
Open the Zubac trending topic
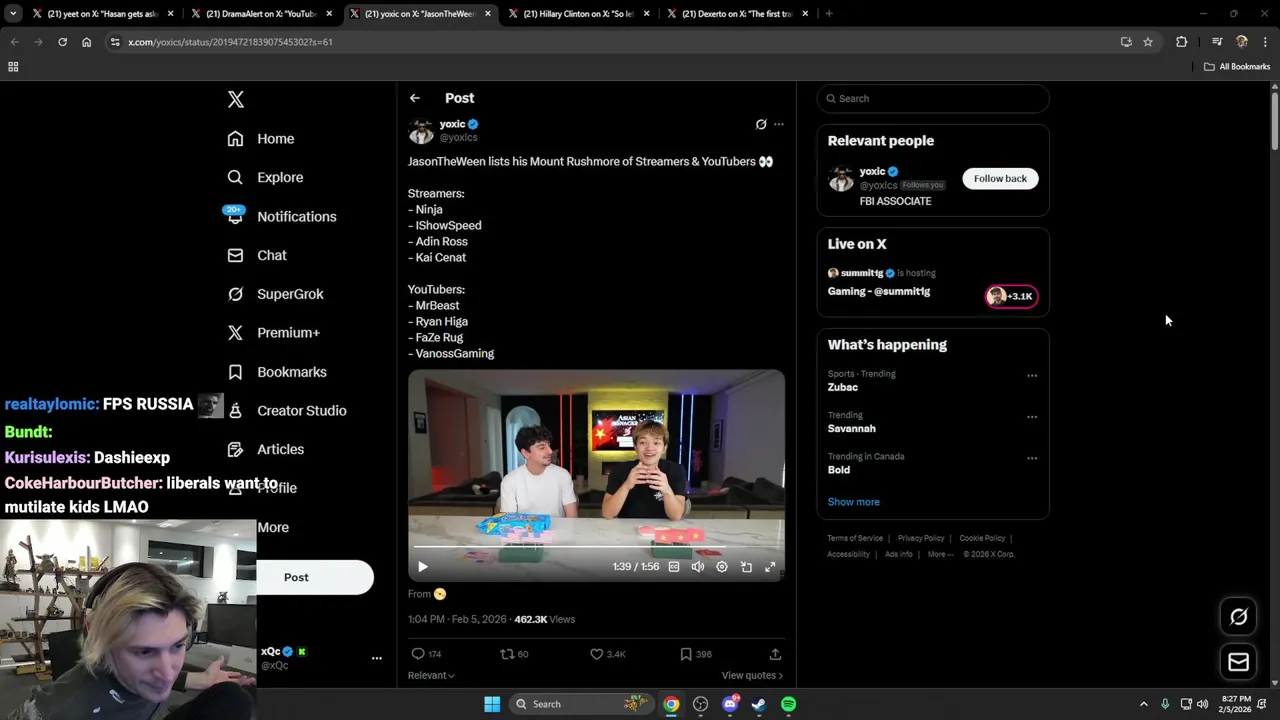click(x=843, y=387)
